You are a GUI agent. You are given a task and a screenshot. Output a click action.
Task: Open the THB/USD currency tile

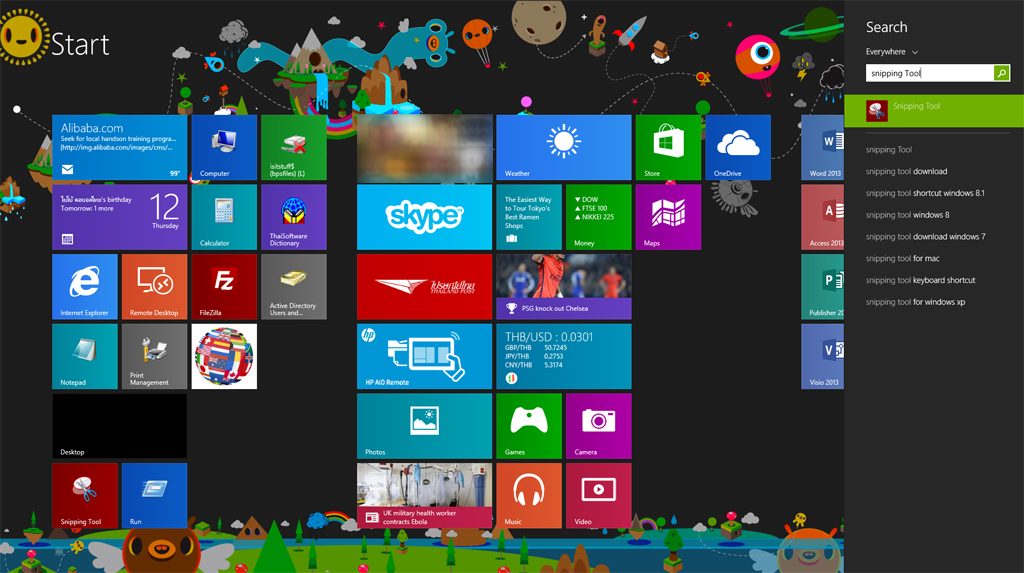[x=564, y=357]
